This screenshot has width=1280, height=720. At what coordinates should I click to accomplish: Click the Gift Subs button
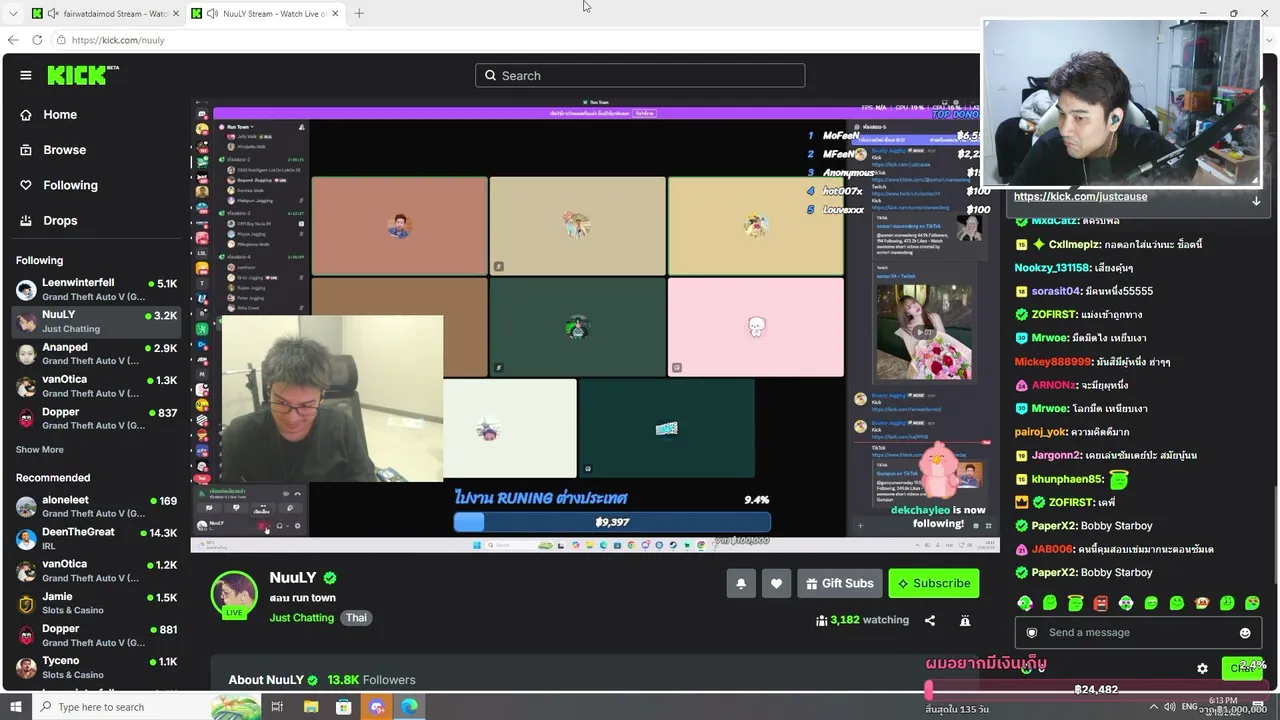pos(840,583)
